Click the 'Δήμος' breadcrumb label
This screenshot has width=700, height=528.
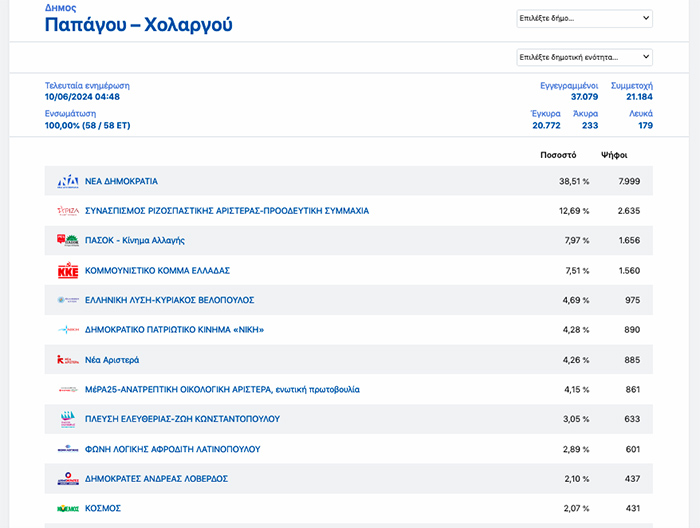60,7
